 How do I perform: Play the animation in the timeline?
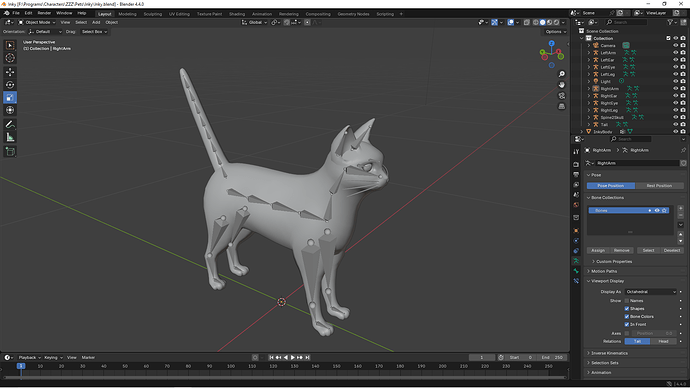click(x=293, y=358)
